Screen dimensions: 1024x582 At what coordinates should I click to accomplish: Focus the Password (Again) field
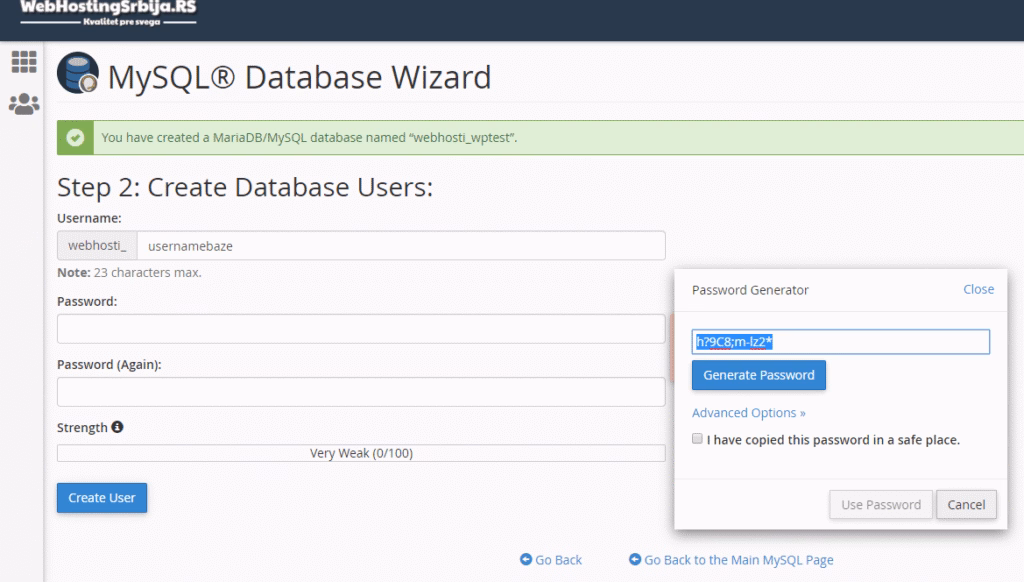[361, 392]
